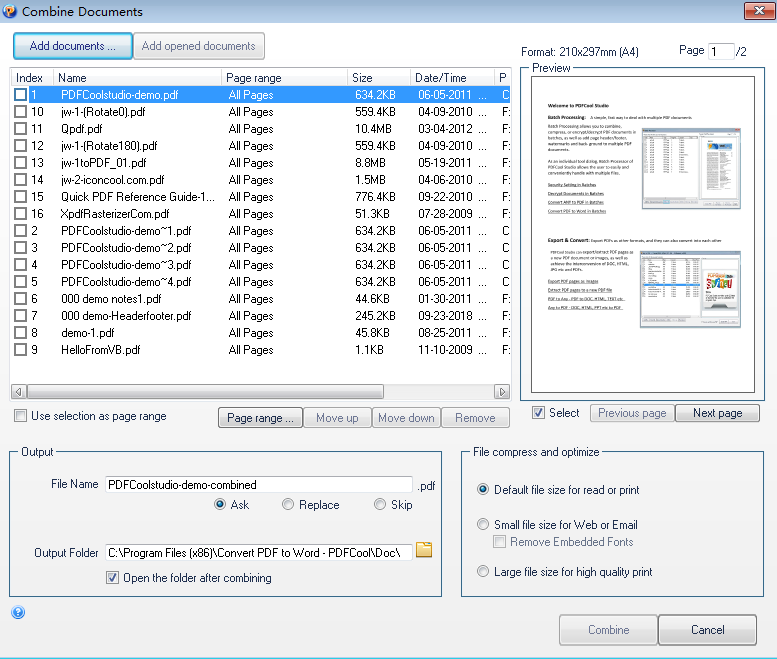777x659 pixels.
Task: Check the jw-1-(Rotate180).pdf row box
Action: coord(20,146)
